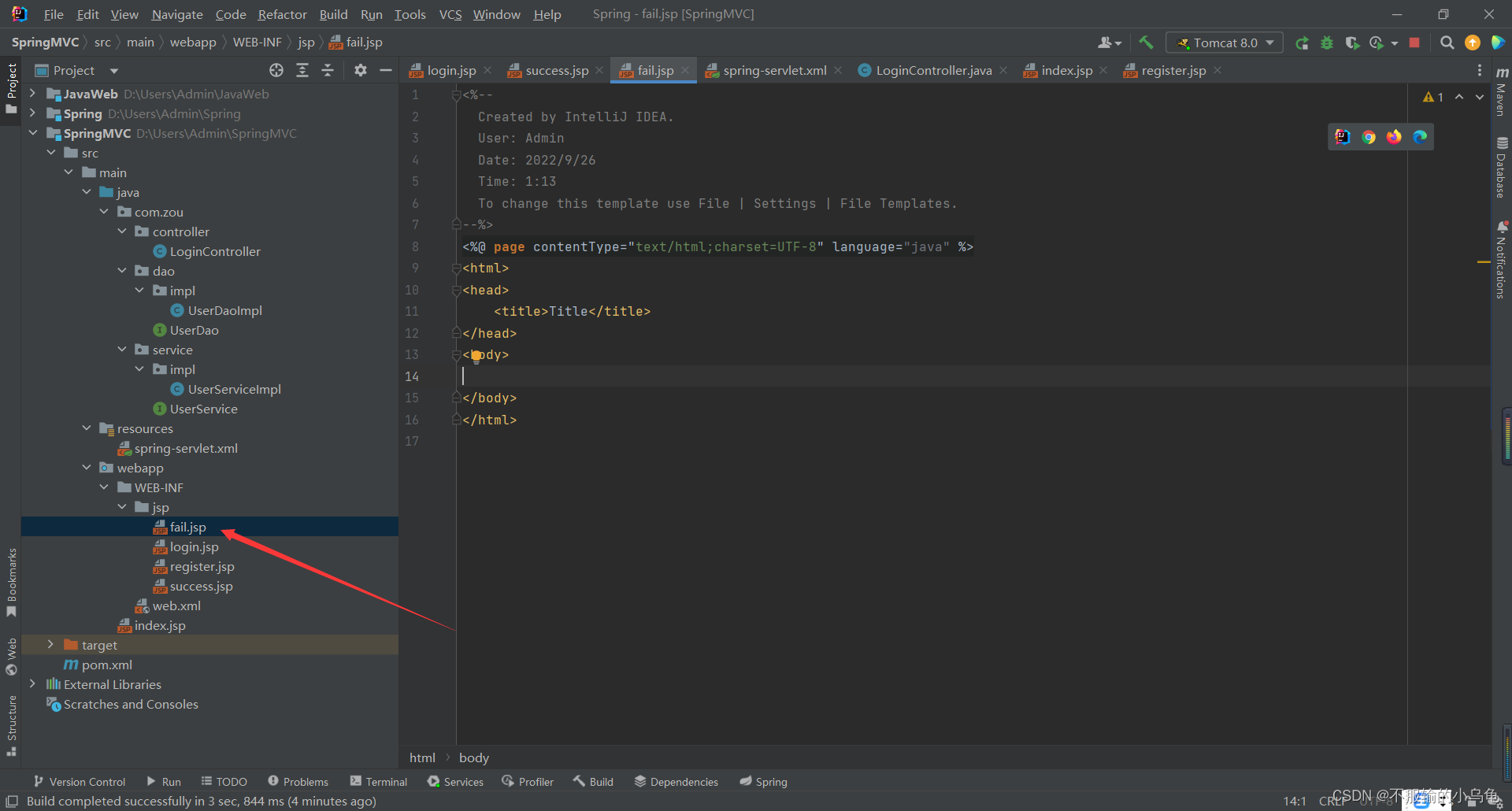Click the warning count indicator
Viewport: 1512px width, 811px height.
pyautogui.click(x=1433, y=97)
